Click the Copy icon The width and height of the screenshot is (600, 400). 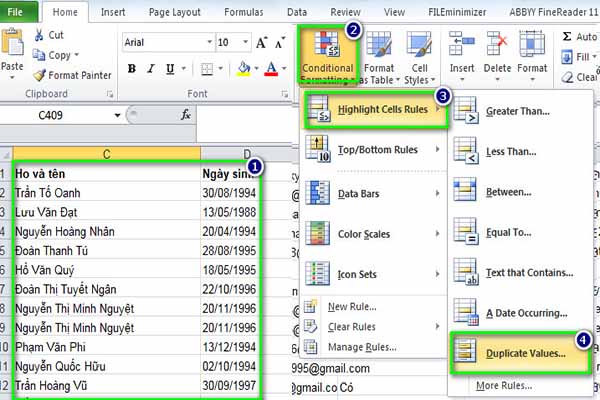click(39, 55)
